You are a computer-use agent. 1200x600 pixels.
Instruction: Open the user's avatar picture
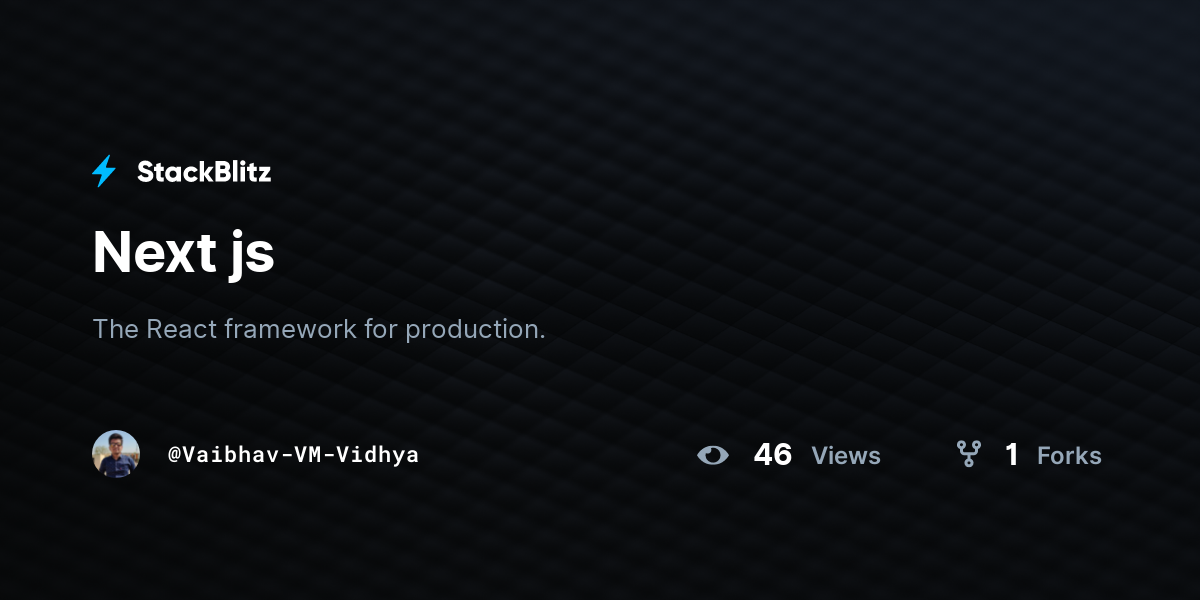(x=116, y=454)
